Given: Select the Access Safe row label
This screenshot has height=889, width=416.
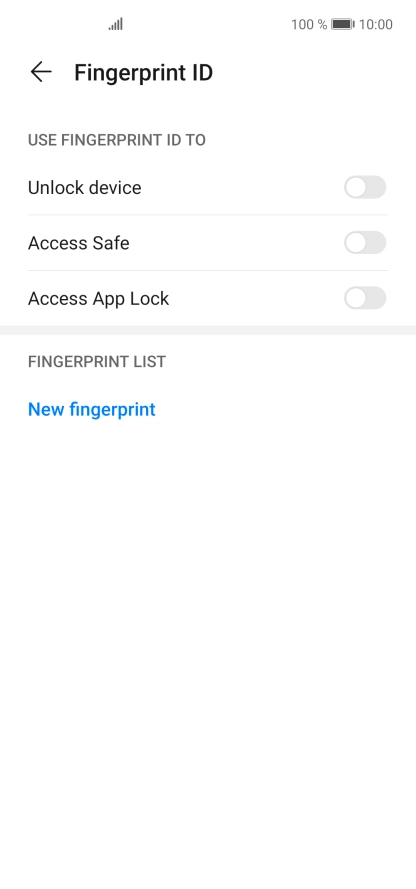Looking at the screenshot, I should click(79, 243).
